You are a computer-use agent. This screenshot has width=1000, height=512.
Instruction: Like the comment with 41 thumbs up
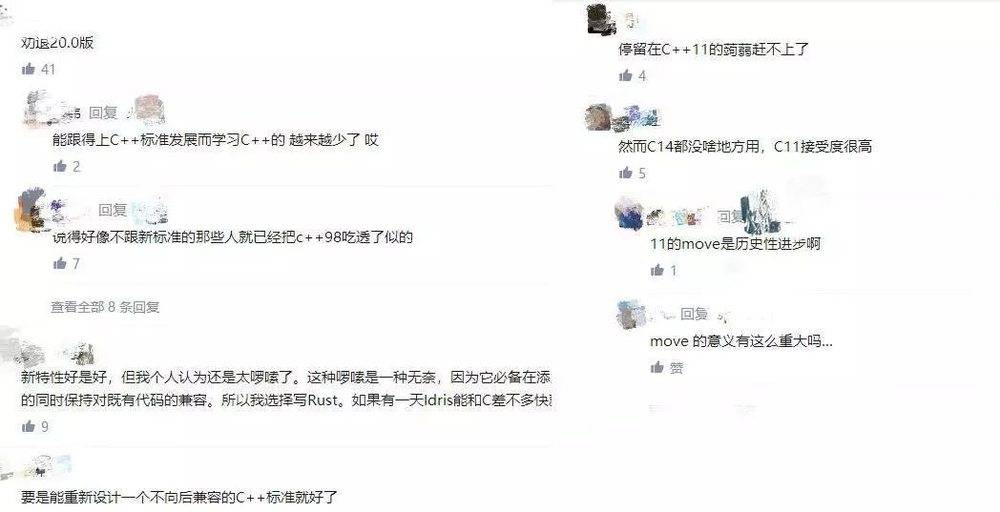coord(28,69)
